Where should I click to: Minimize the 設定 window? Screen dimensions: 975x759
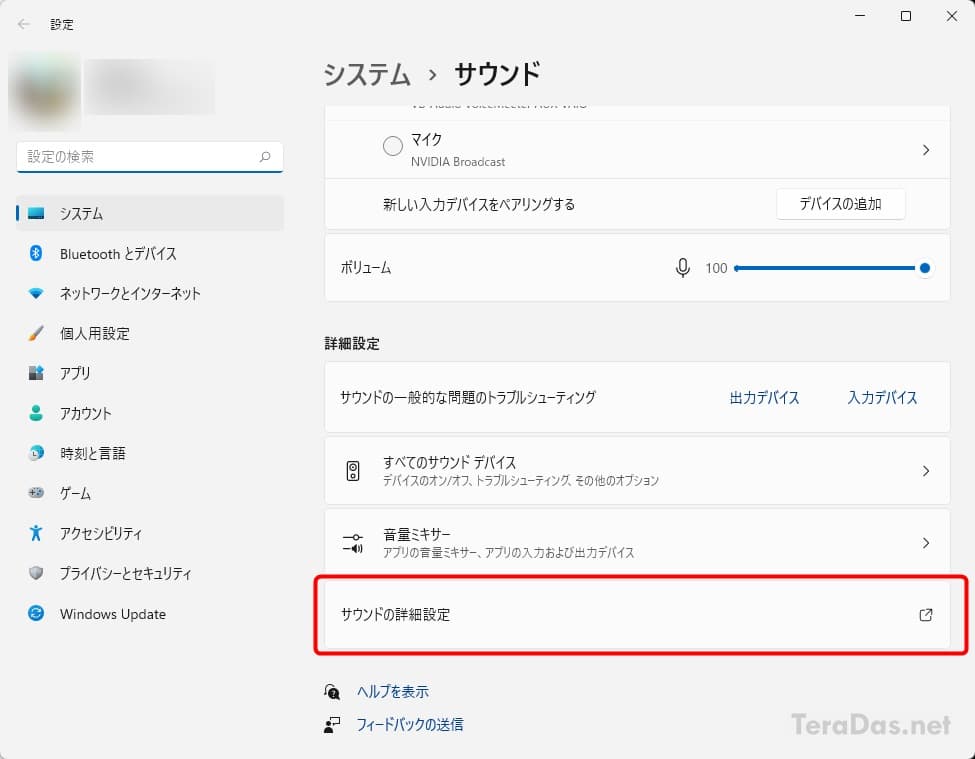tap(860, 16)
